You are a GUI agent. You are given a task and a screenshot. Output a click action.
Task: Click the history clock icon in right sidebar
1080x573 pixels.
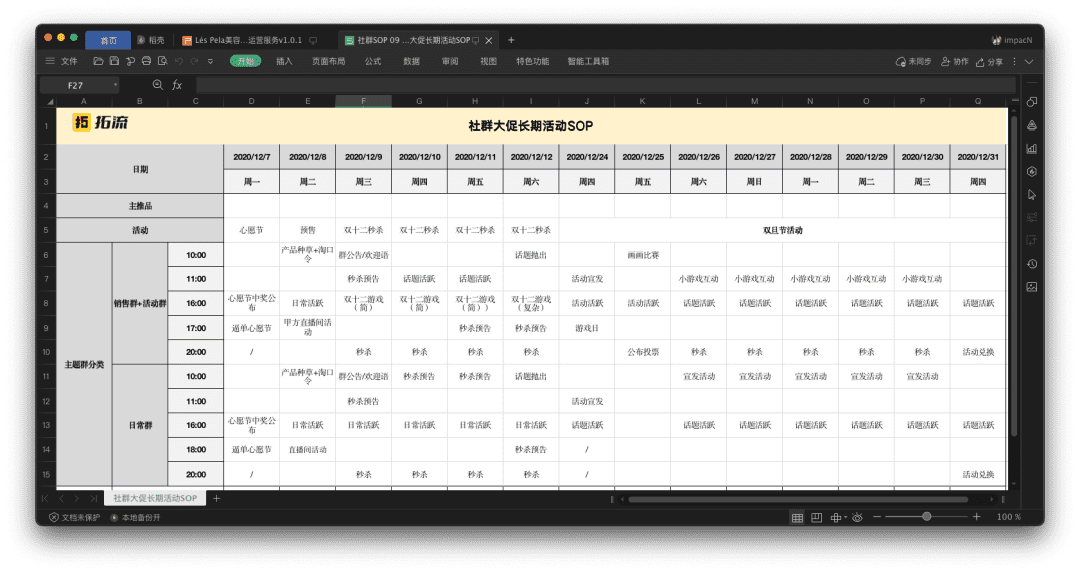(1032, 264)
